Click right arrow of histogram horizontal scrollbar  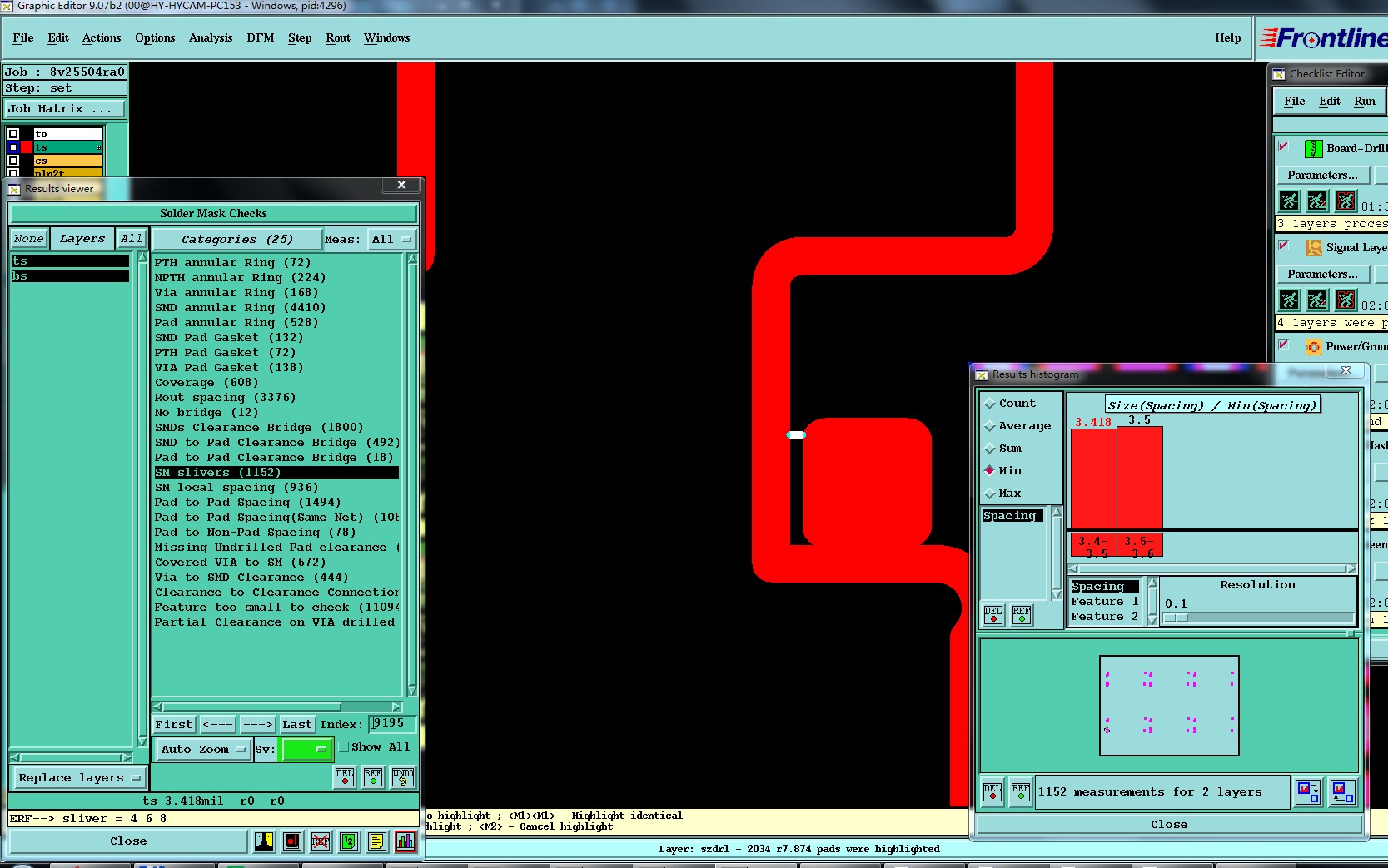click(x=1351, y=569)
